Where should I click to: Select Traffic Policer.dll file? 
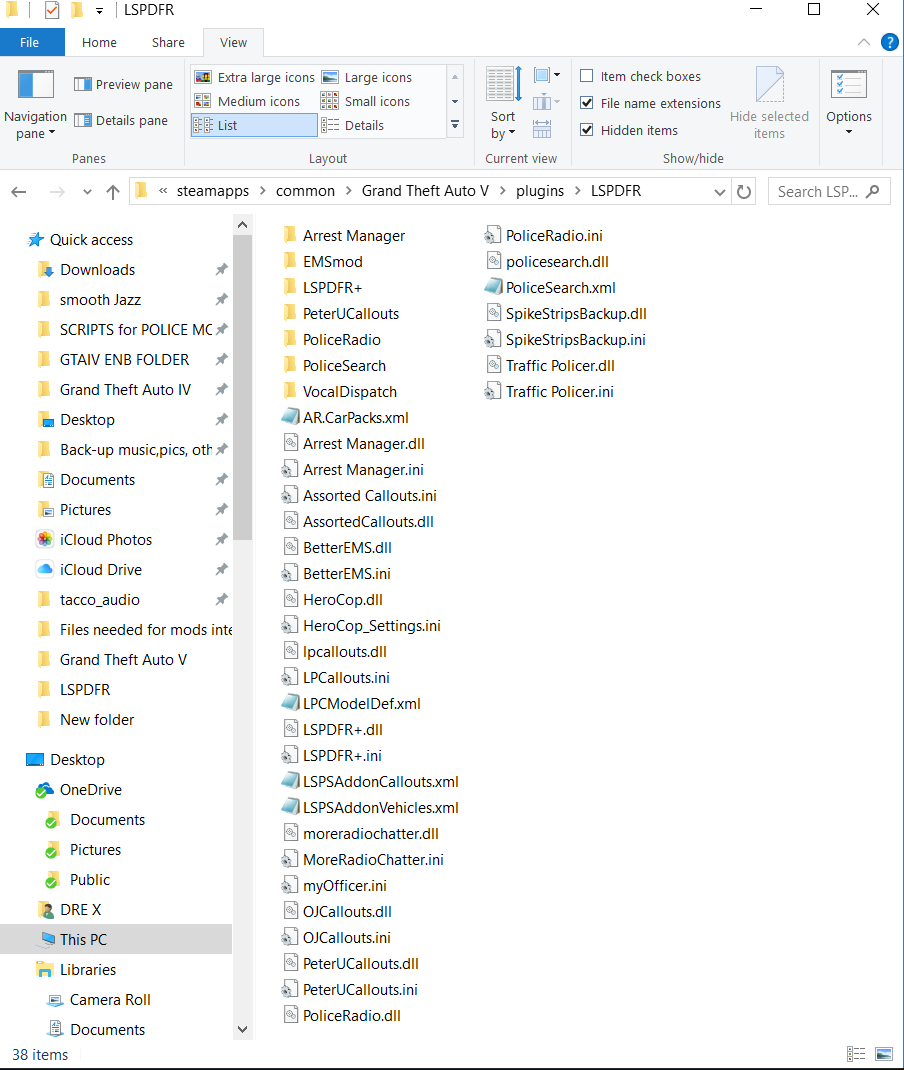click(550, 366)
